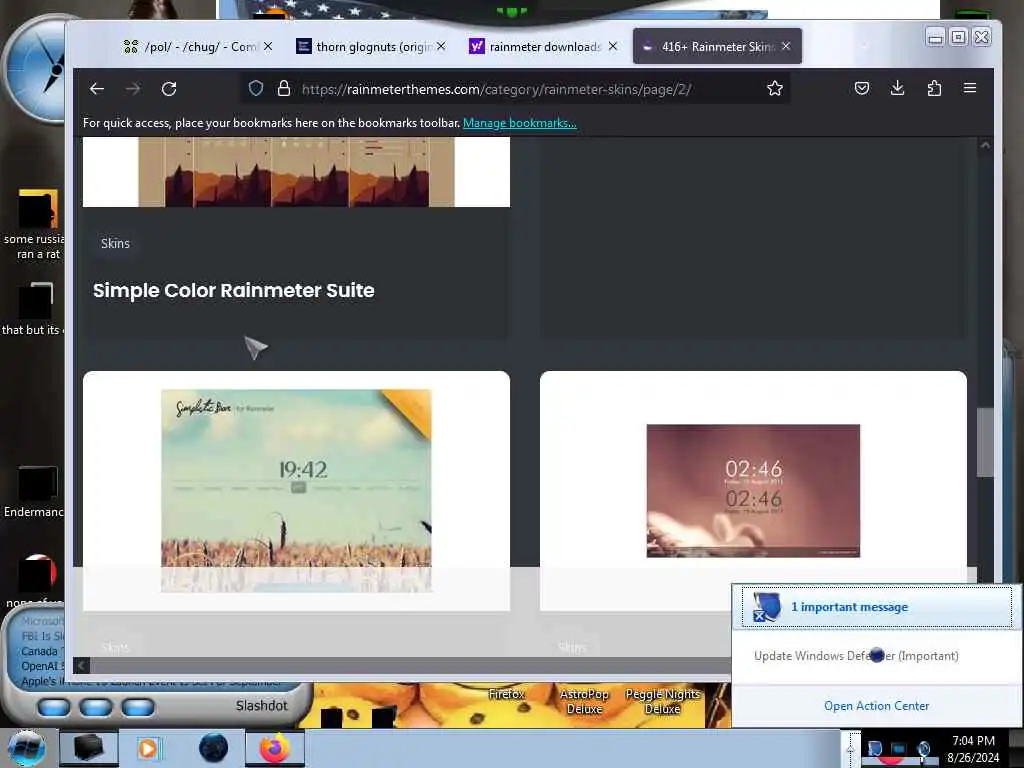Click the forward navigation arrow
1024x768 pixels.
coord(133,89)
